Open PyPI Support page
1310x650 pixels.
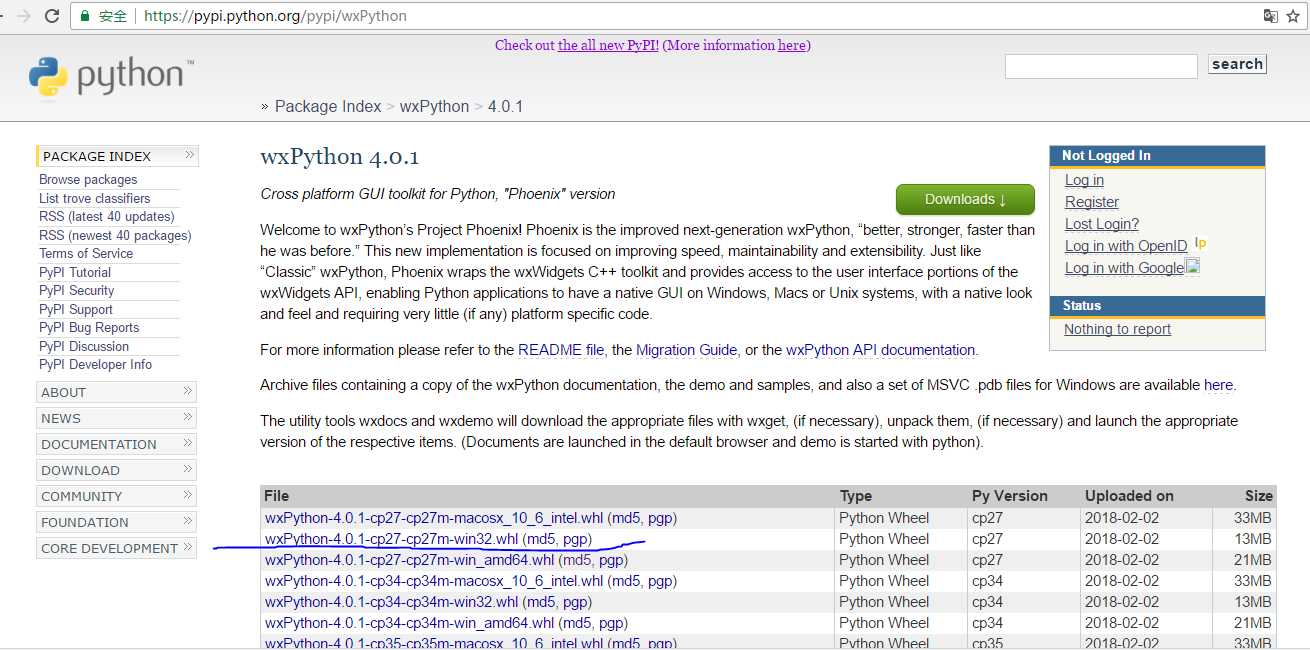point(76,309)
